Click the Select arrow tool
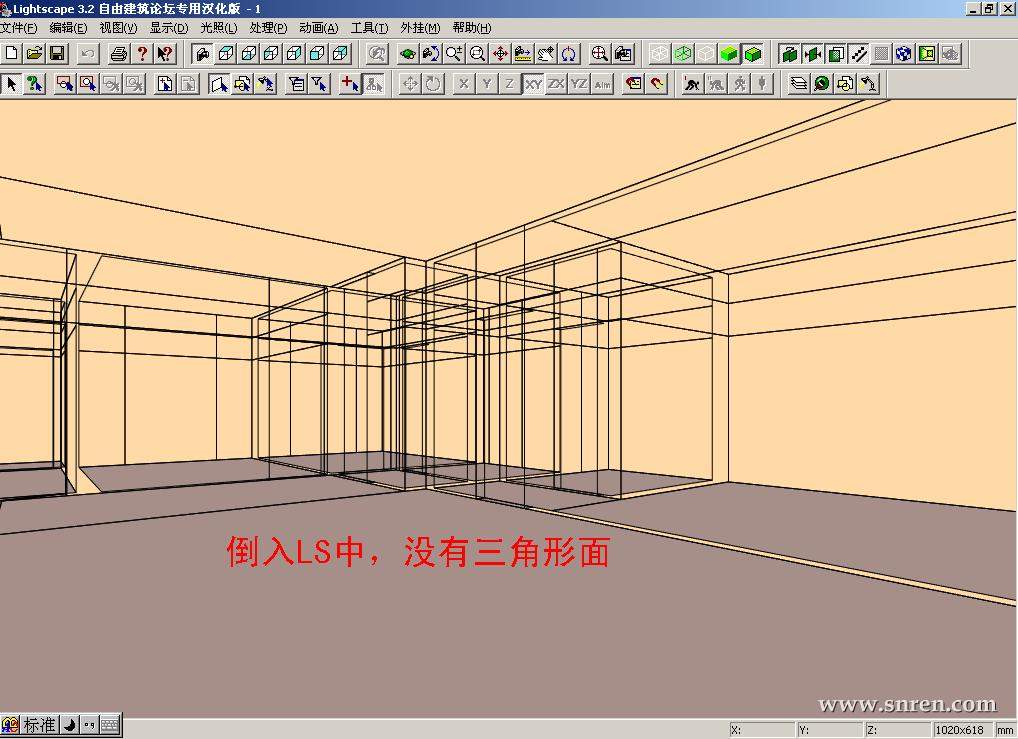1018x739 pixels. point(12,84)
